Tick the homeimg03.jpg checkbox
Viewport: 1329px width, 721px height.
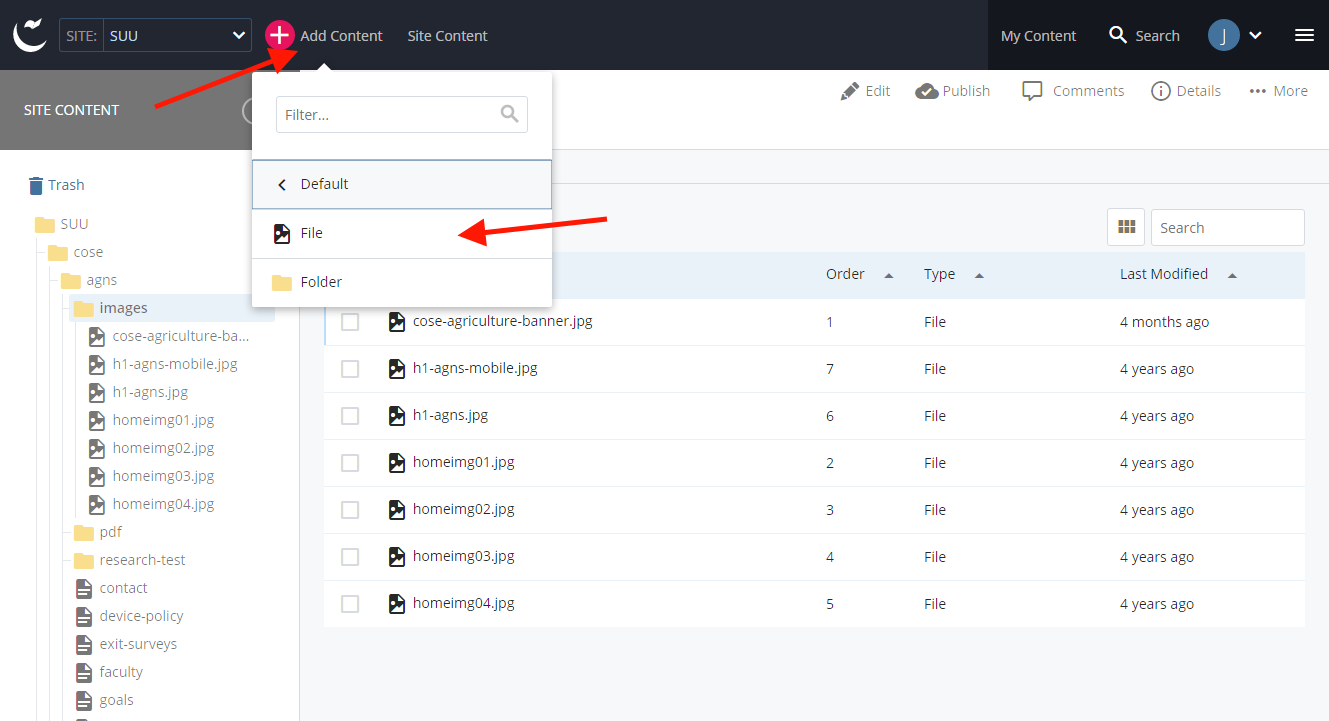tap(350, 557)
